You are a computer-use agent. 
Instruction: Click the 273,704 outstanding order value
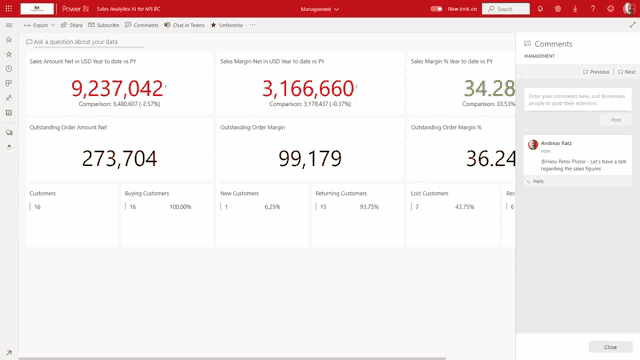click(x=119, y=158)
